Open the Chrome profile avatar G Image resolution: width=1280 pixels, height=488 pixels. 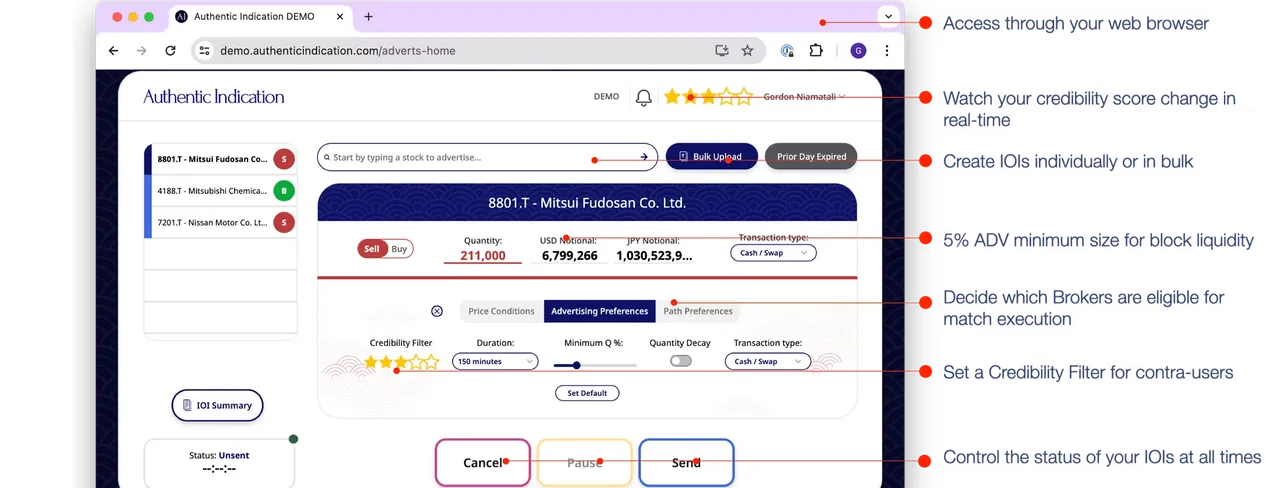coord(858,51)
